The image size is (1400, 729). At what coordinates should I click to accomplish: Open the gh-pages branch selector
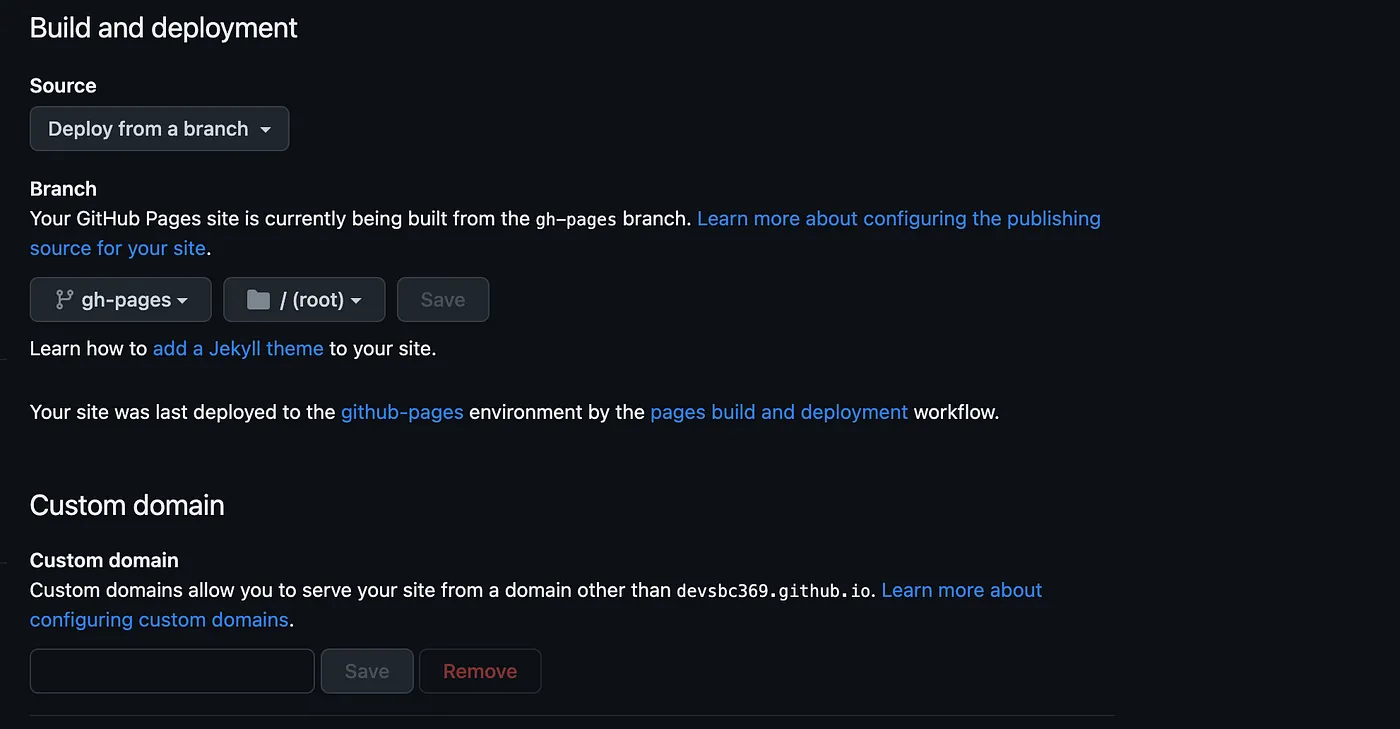pos(120,300)
